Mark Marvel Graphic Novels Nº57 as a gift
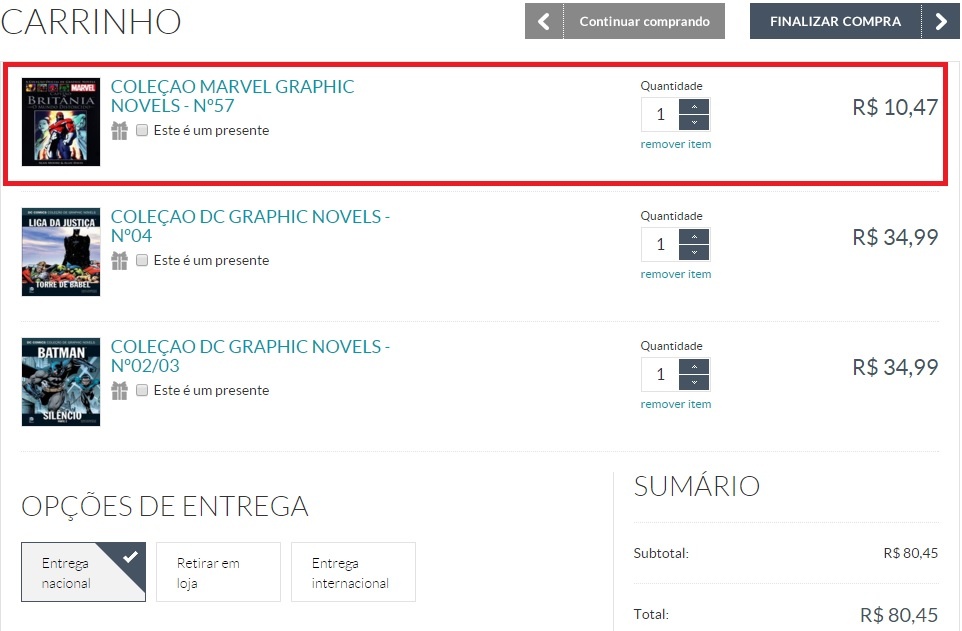This screenshot has height=631, width=962. pyautogui.click(x=142, y=130)
